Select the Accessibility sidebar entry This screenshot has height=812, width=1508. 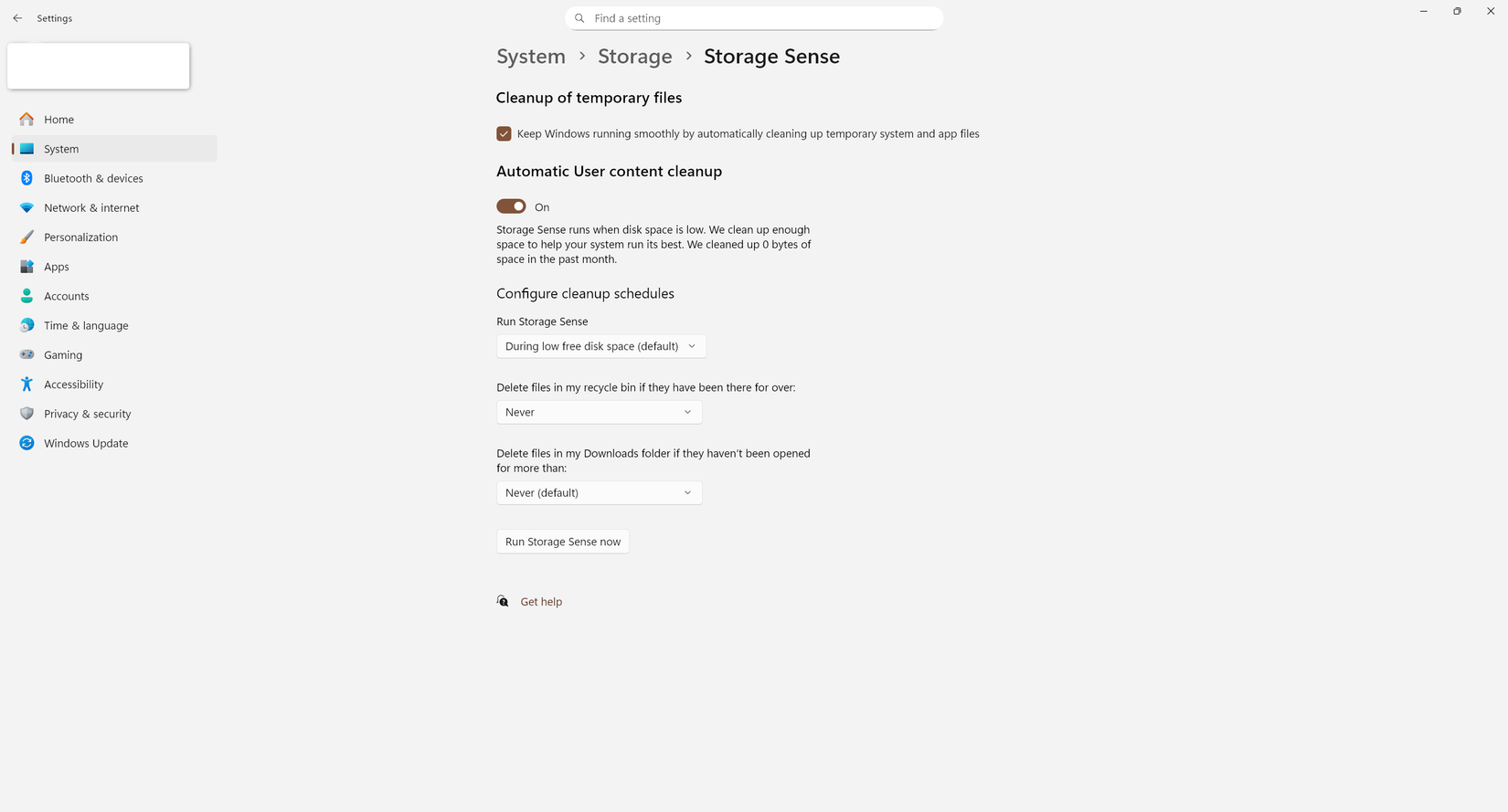73,384
